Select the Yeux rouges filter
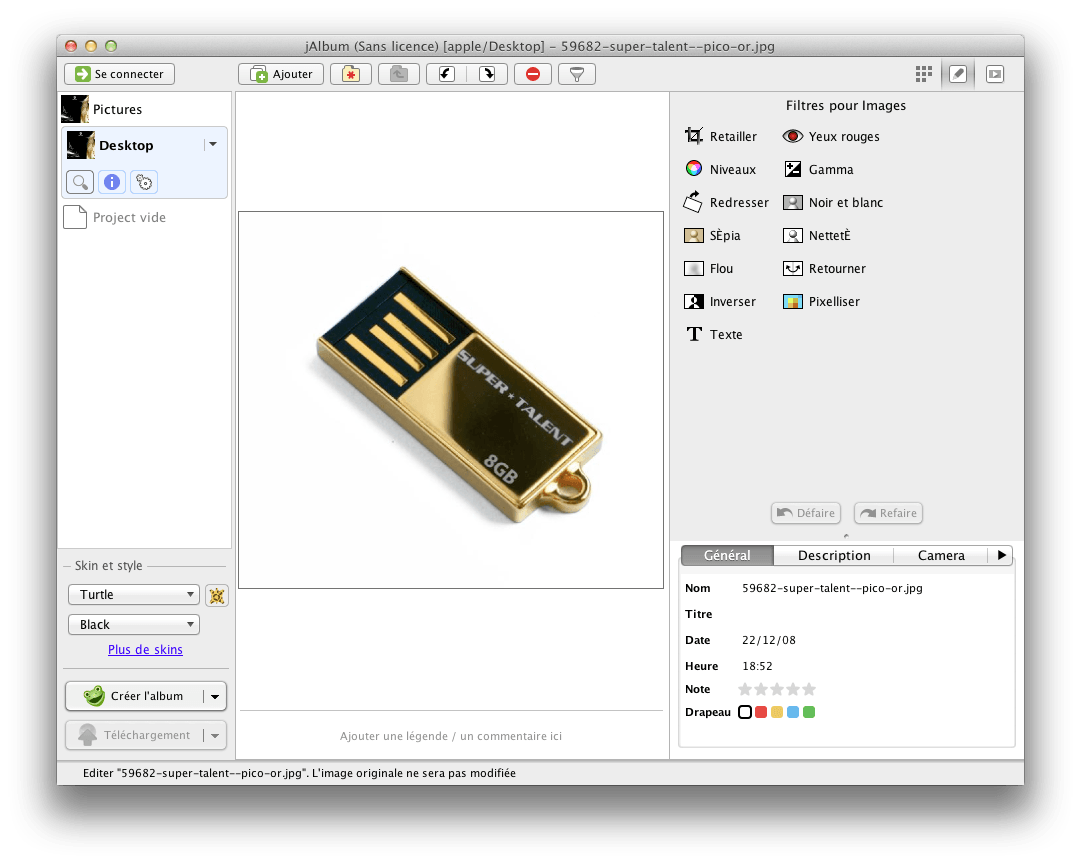The image size is (1081, 864). tap(831, 136)
